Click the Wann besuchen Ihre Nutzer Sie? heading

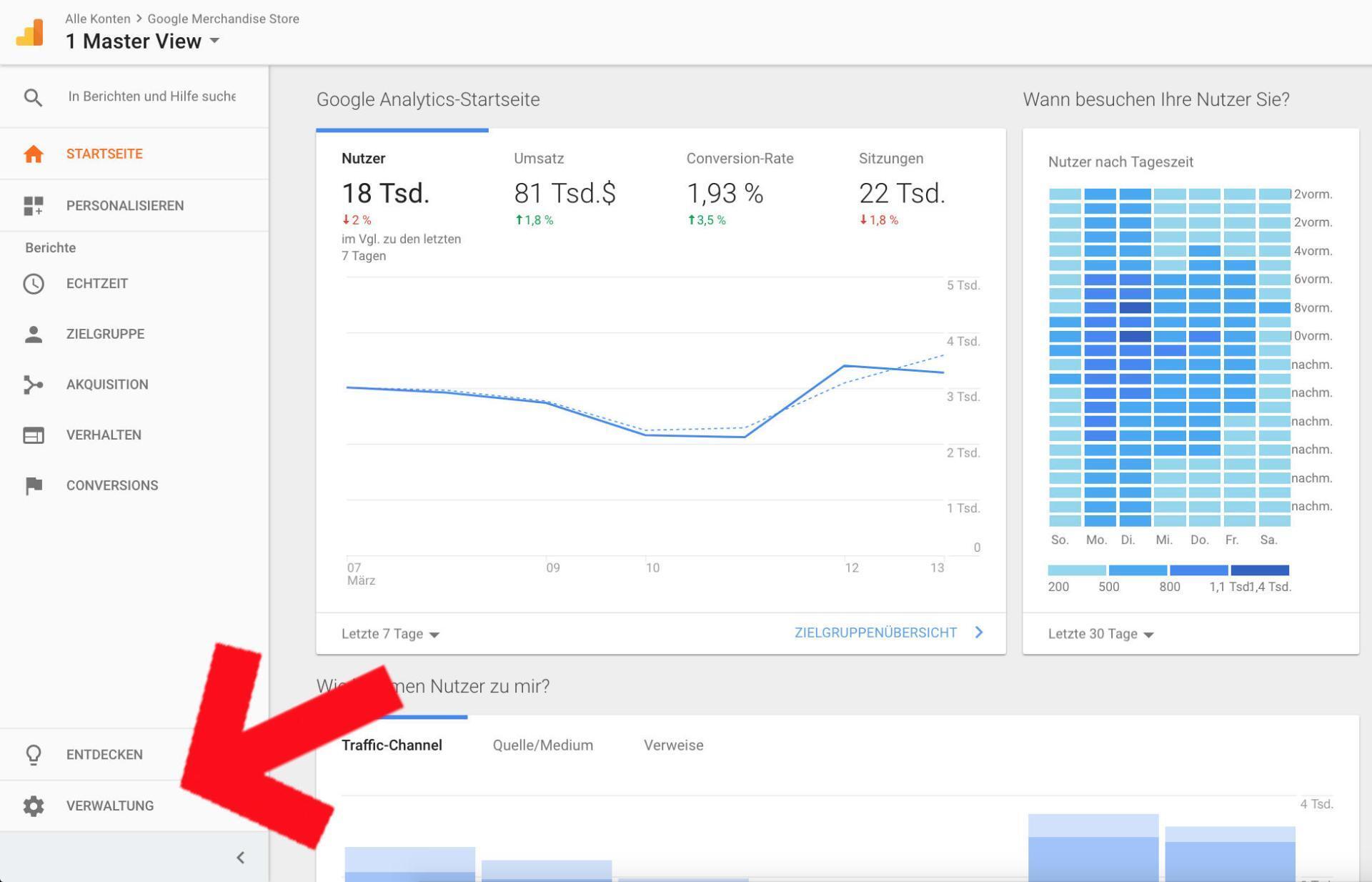[1156, 99]
